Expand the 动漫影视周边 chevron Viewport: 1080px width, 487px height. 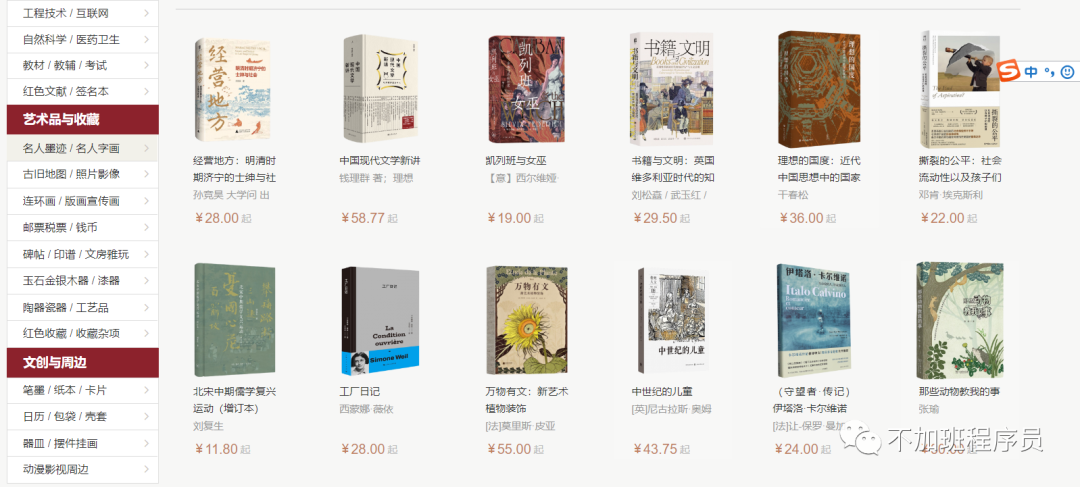point(147,470)
